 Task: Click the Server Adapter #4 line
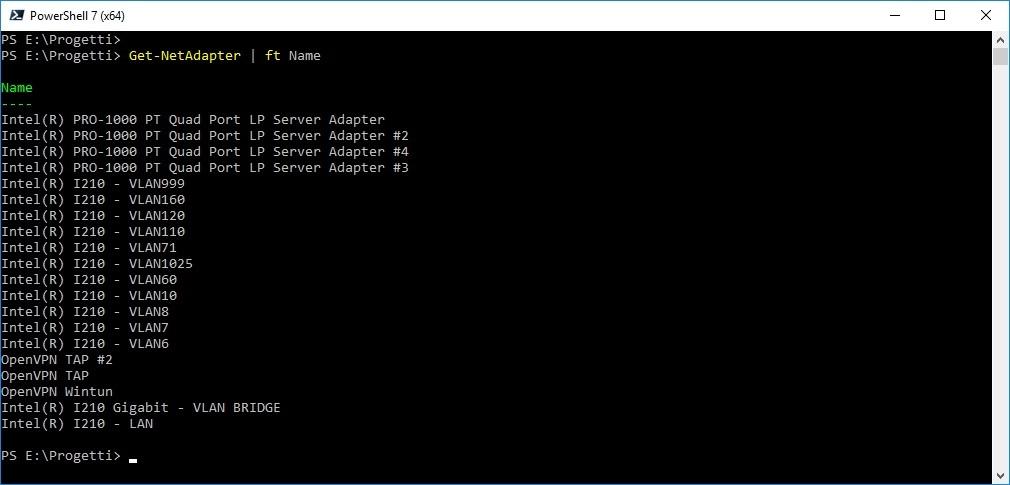tap(205, 152)
